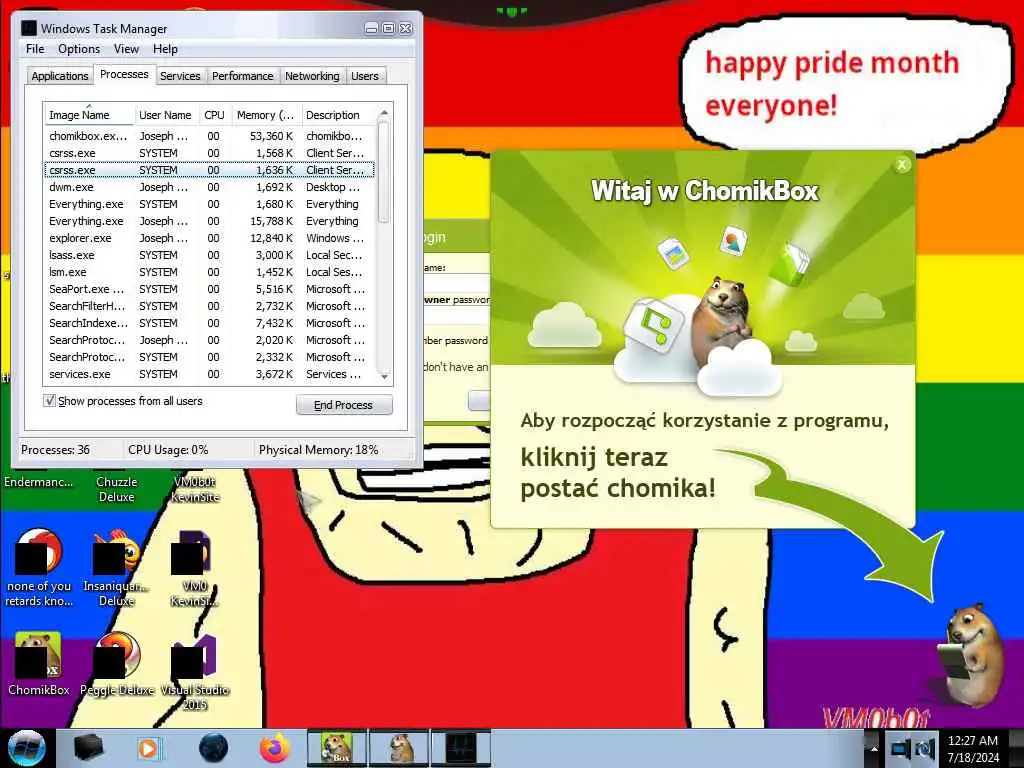
Task: Open Visual Studio 2015 desktop shortcut
Action: [195, 671]
